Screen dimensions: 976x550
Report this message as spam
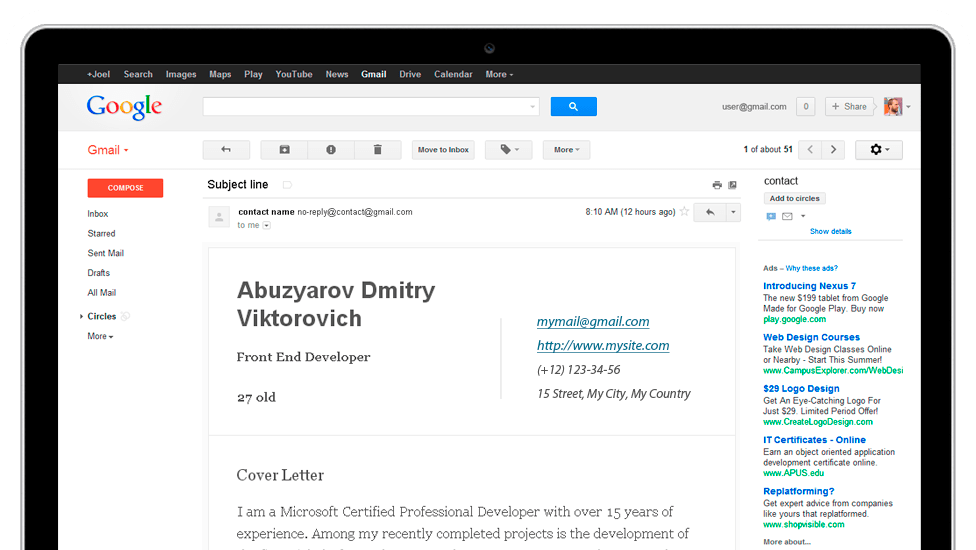pyautogui.click(x=331, y=149)
